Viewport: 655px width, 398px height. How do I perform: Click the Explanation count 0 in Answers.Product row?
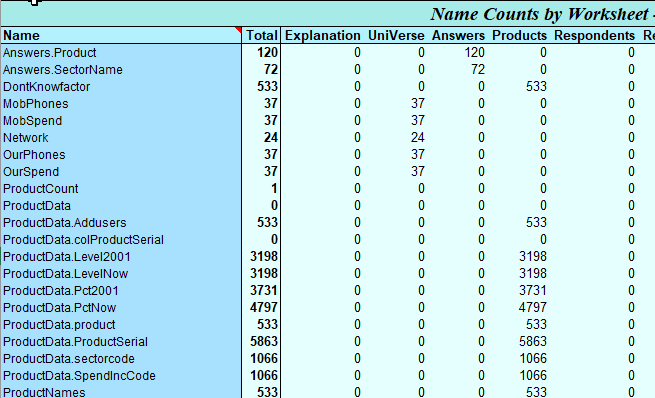pos(357,53)
